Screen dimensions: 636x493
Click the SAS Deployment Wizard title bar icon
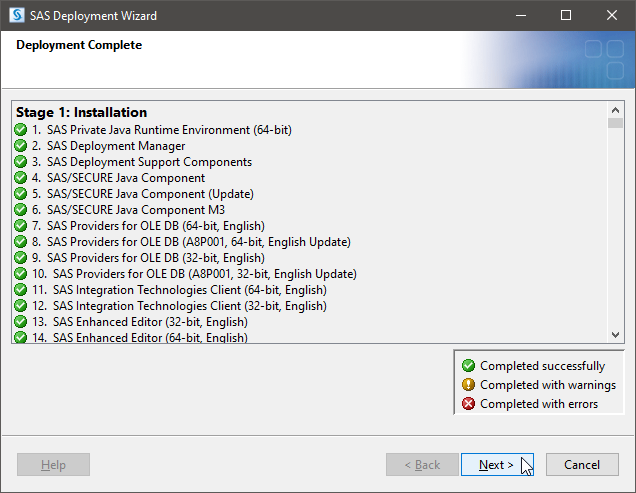coord(17,15)
